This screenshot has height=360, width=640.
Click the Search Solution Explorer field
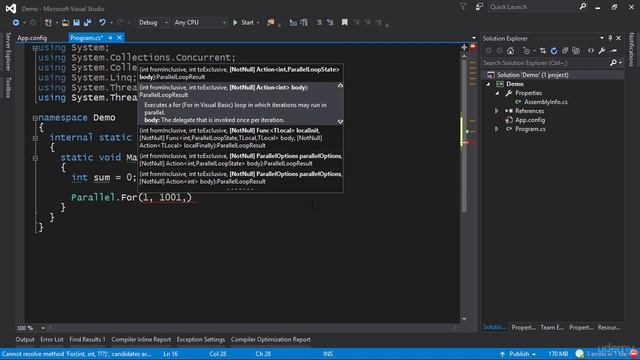coord(546,63)
